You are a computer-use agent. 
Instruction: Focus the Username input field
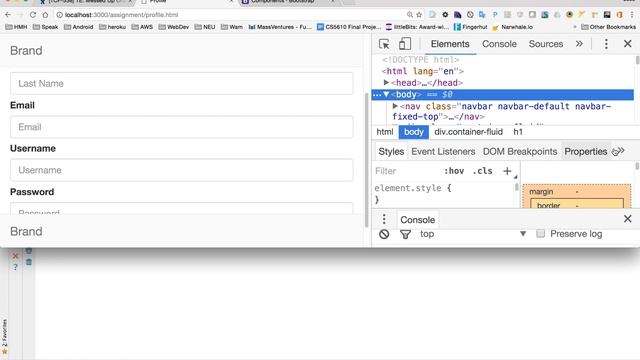182,170
